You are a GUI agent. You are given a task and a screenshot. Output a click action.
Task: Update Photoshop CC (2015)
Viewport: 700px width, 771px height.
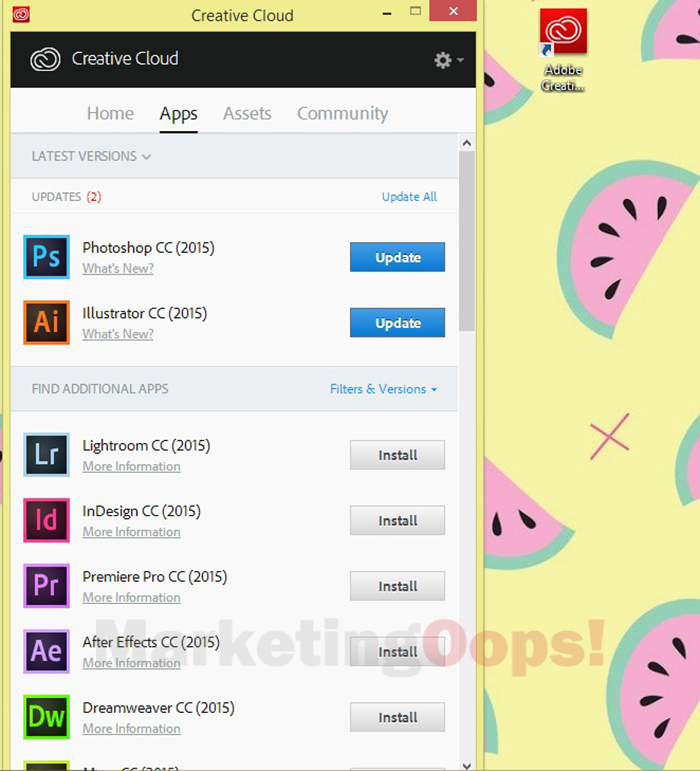[397, 257]
